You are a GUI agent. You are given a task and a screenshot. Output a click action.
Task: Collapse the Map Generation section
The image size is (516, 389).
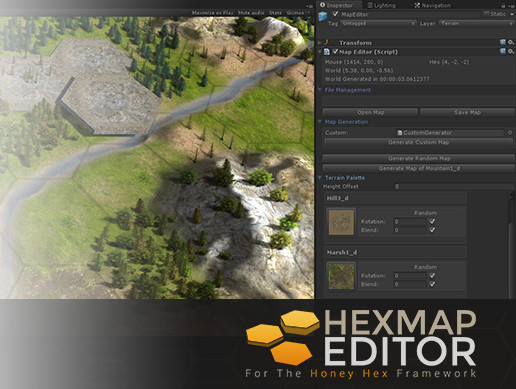coord(320,122)
